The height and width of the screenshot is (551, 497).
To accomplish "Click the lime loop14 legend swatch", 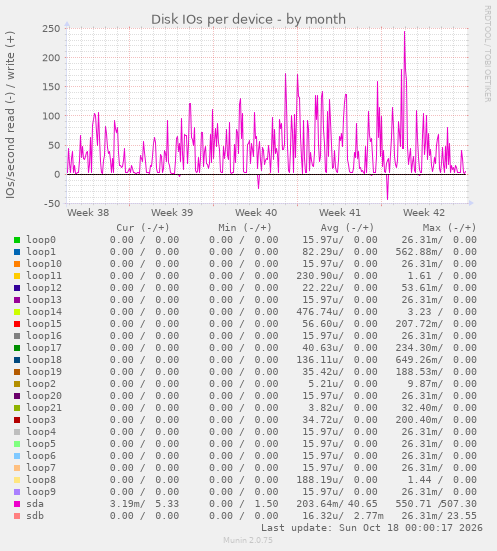I will tap(17, 312).
